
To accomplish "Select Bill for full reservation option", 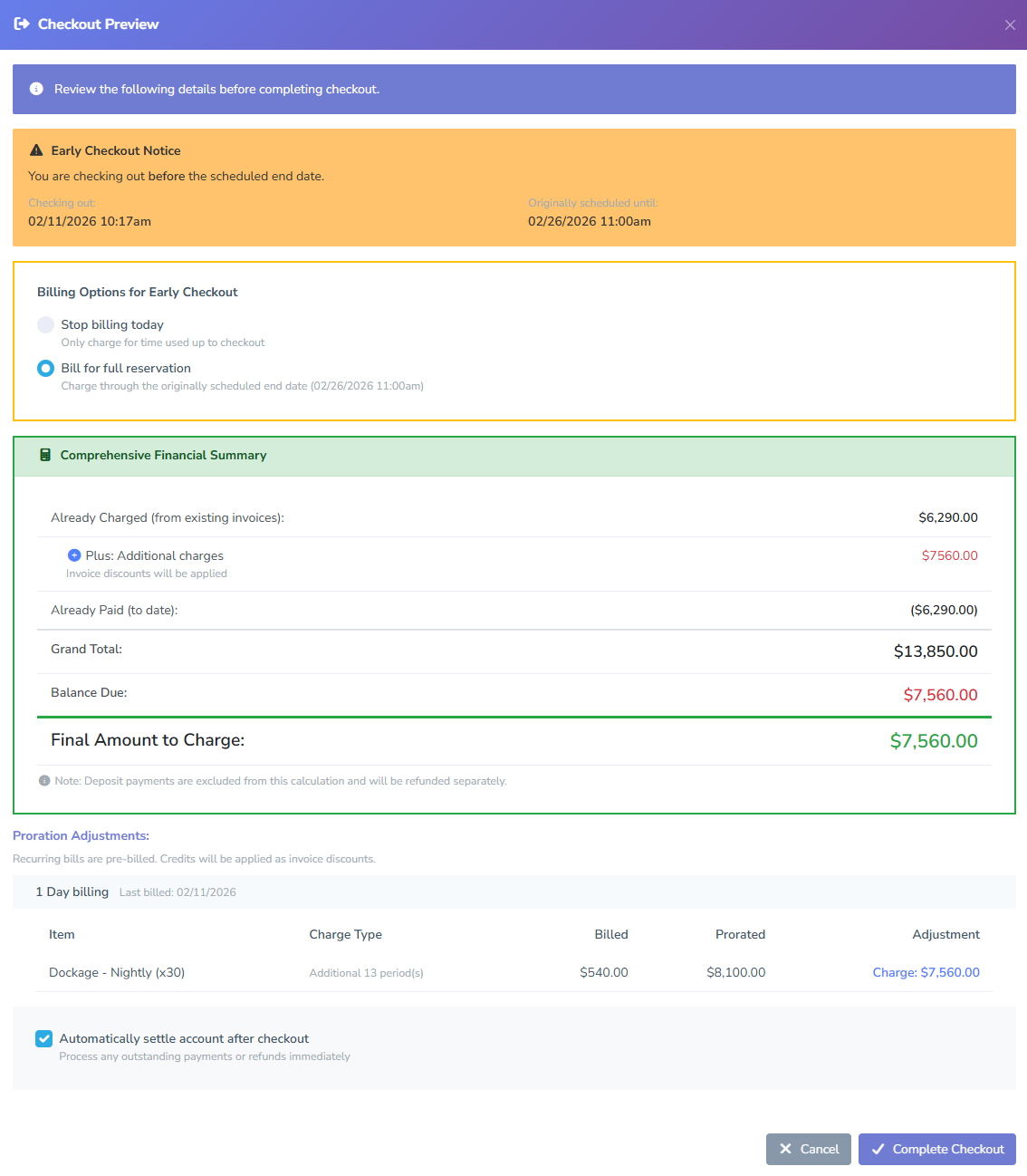I will click(x=46, y=368).
